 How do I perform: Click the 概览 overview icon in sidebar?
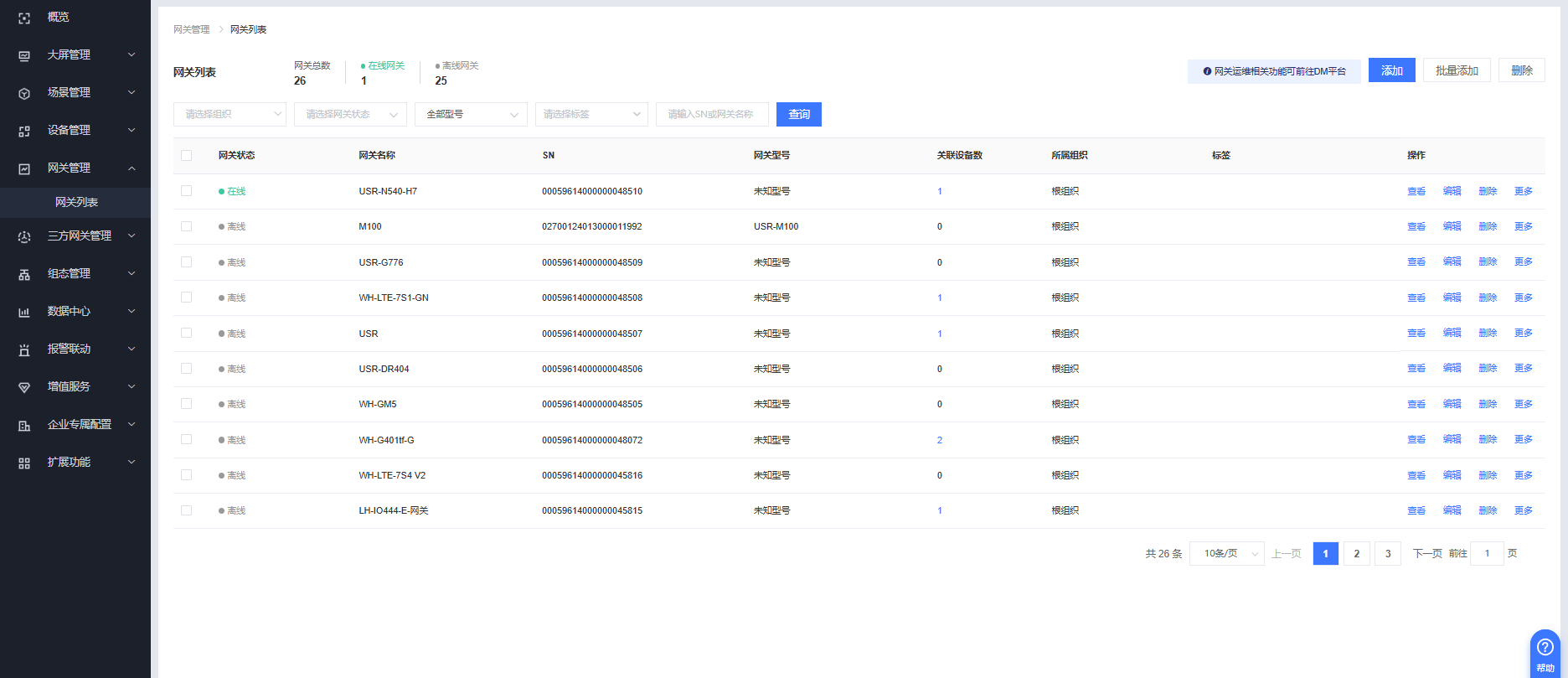[24, 18]
